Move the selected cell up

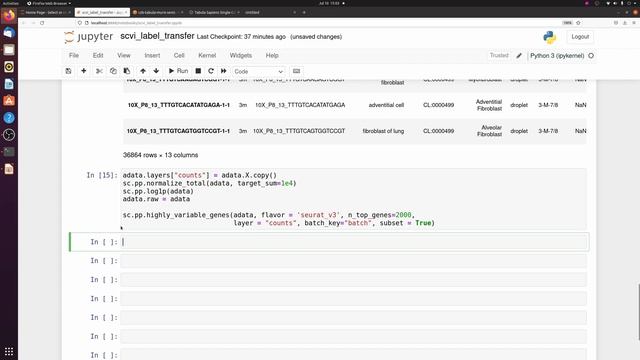point(143,71)
